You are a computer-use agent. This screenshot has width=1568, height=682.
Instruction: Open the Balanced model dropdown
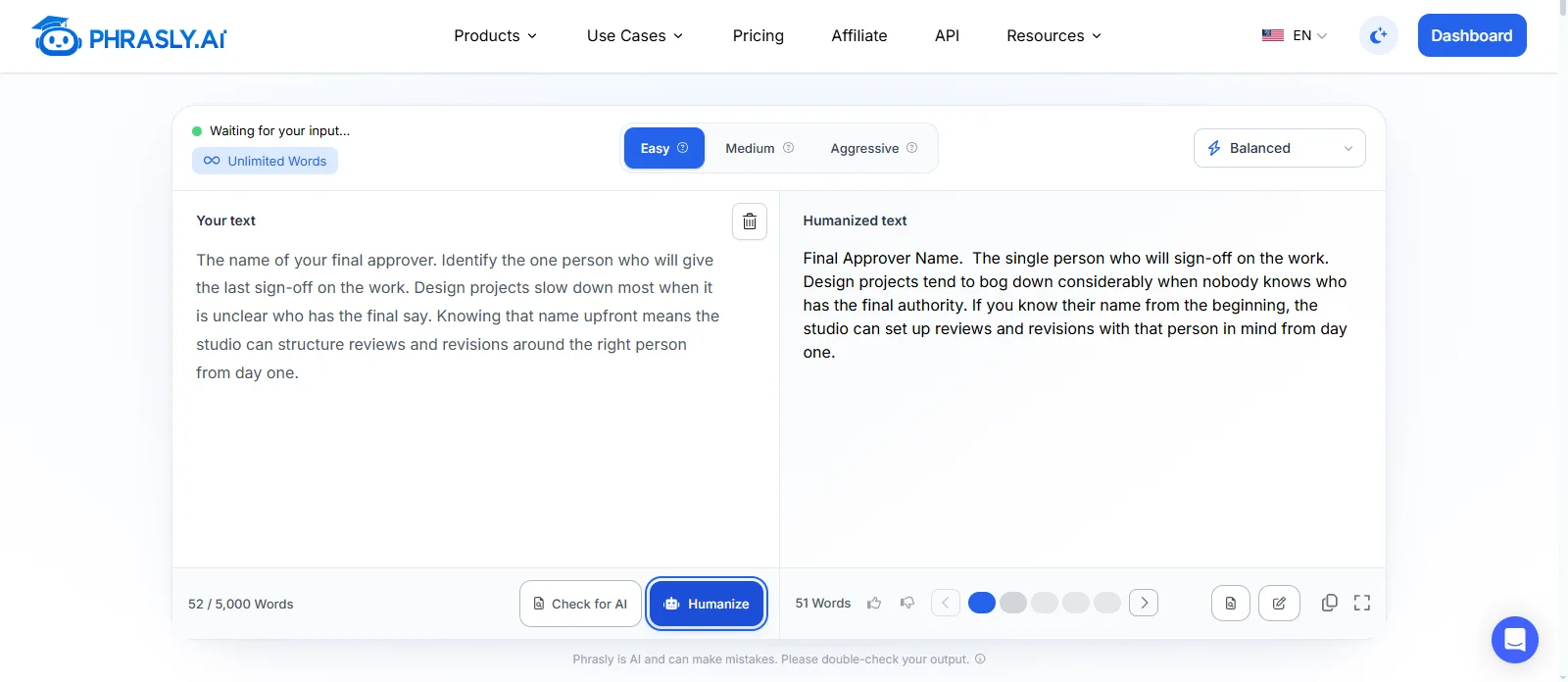(1279, 148)
